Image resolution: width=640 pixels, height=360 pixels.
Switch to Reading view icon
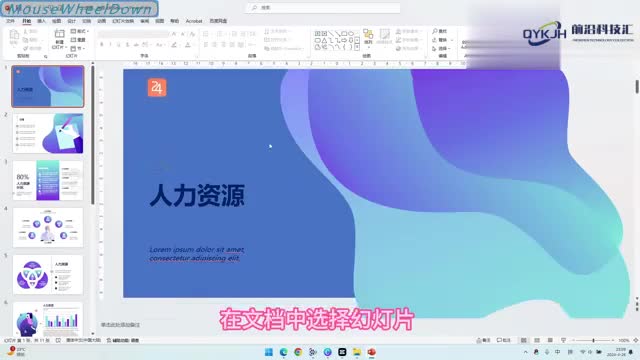pyautogui.click(x=550, y=340)
